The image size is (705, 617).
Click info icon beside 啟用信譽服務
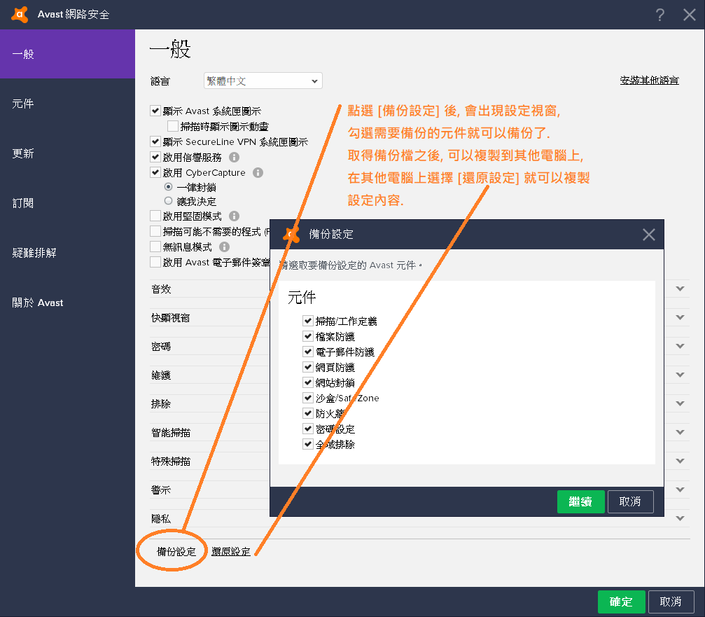234,157
